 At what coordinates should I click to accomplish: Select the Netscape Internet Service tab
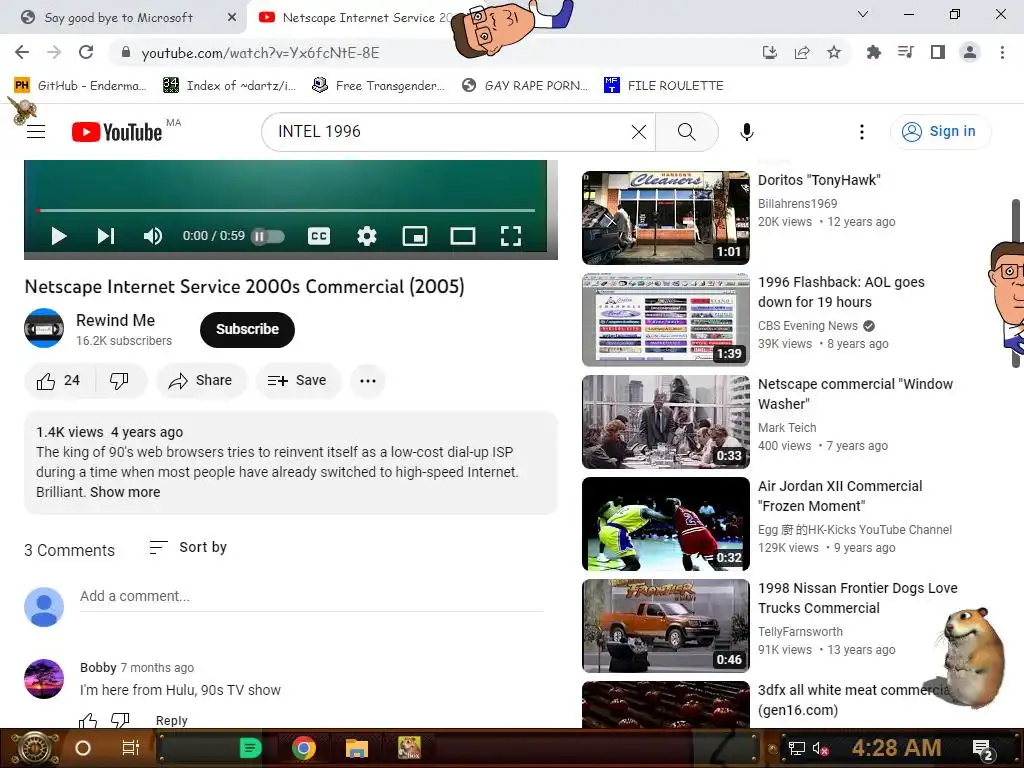tap(356, 18)
